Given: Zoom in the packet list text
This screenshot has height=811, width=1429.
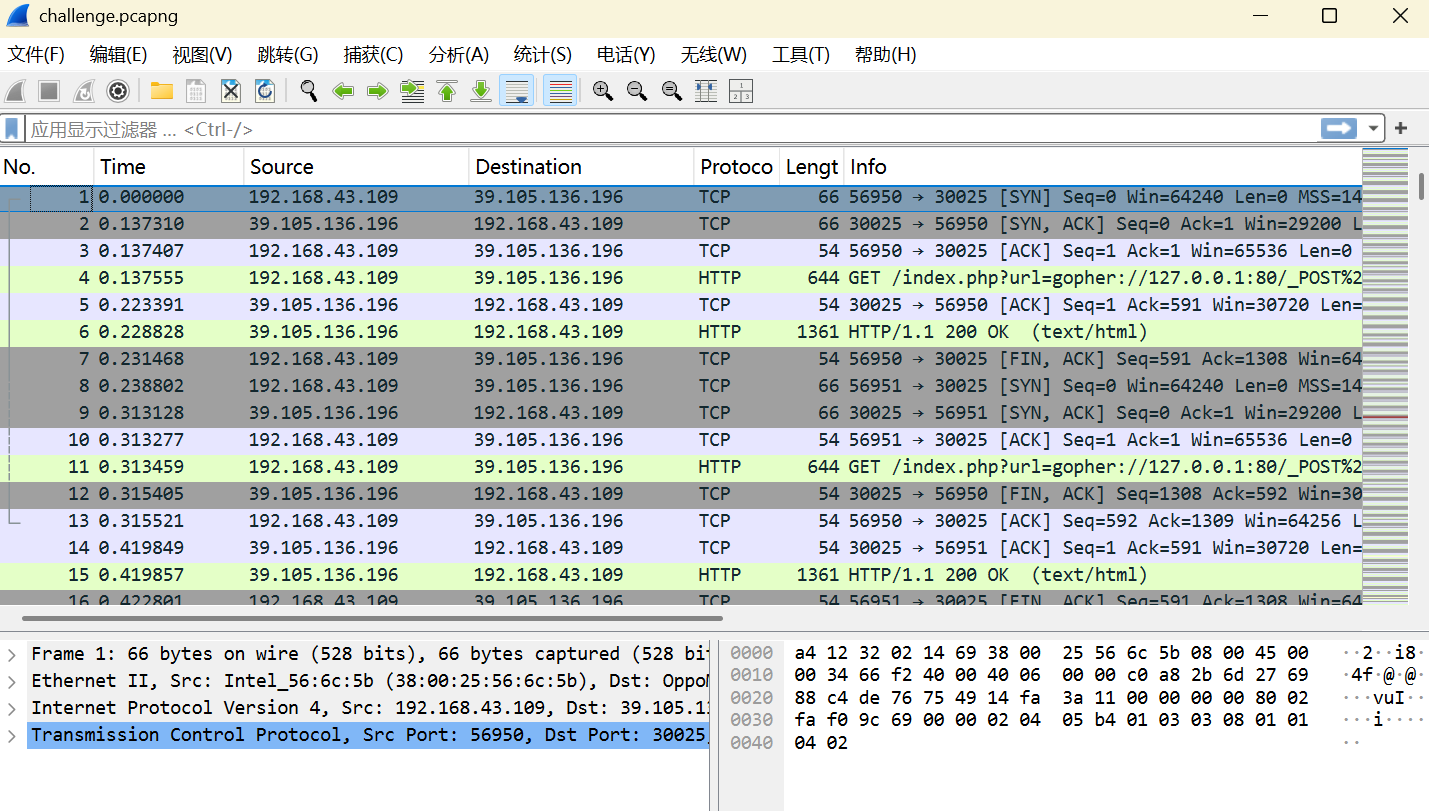Looking at the screenshot, I should (x=602, y=91).
